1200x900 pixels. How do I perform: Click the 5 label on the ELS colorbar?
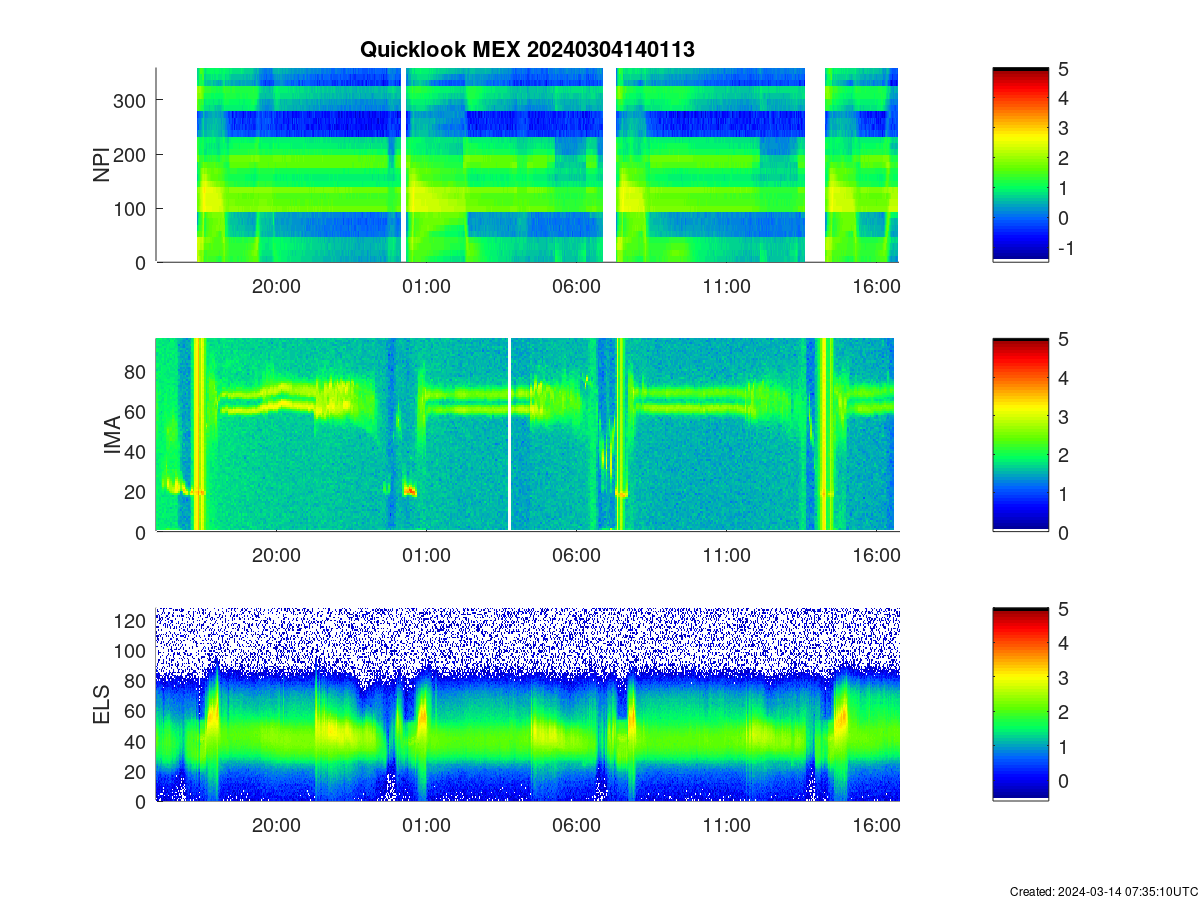1066,609
